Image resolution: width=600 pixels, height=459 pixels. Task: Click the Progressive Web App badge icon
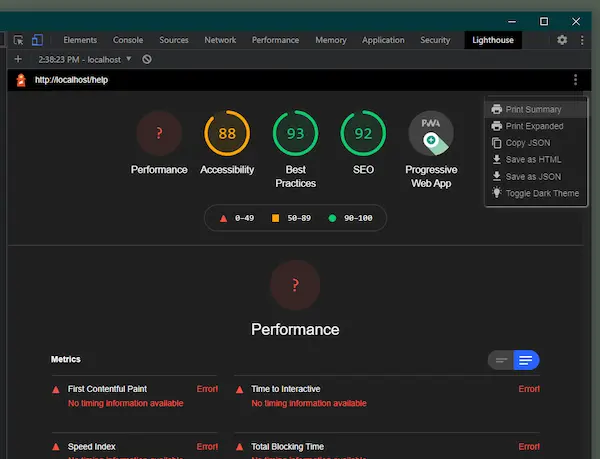431,134
